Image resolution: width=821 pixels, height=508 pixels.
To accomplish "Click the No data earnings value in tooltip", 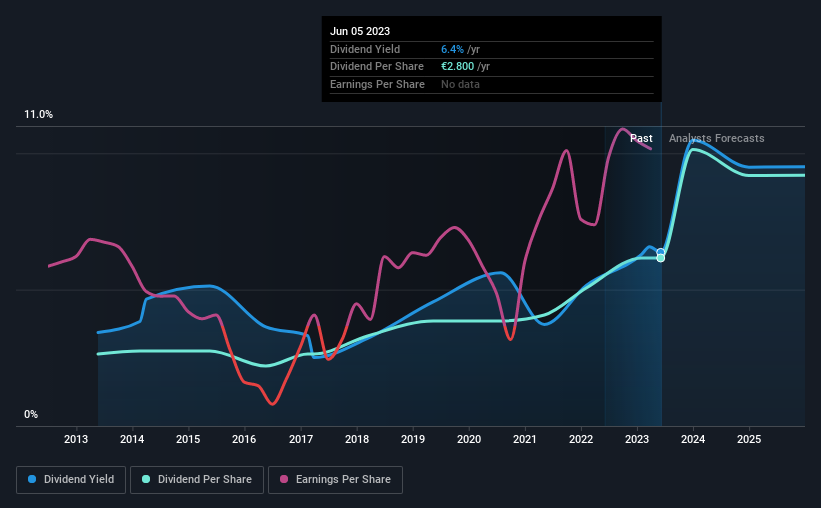I will coord(460,84).
